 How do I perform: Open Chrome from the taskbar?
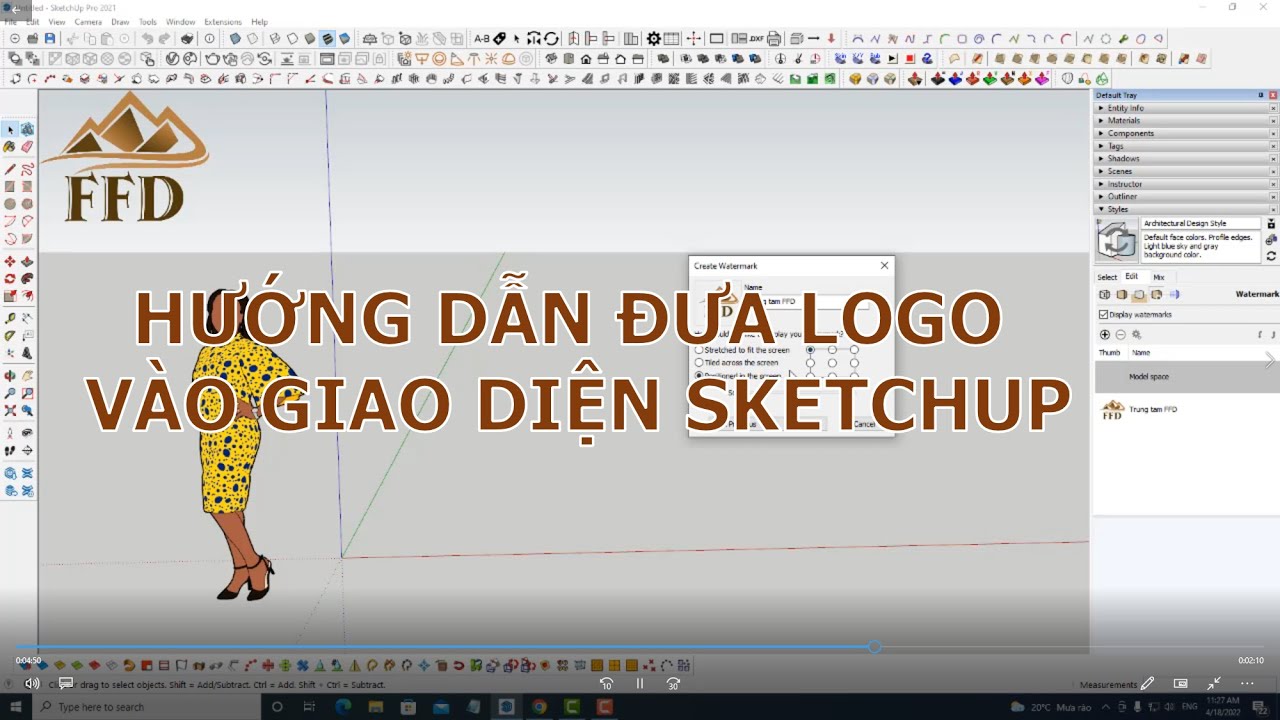pos(539,706)
